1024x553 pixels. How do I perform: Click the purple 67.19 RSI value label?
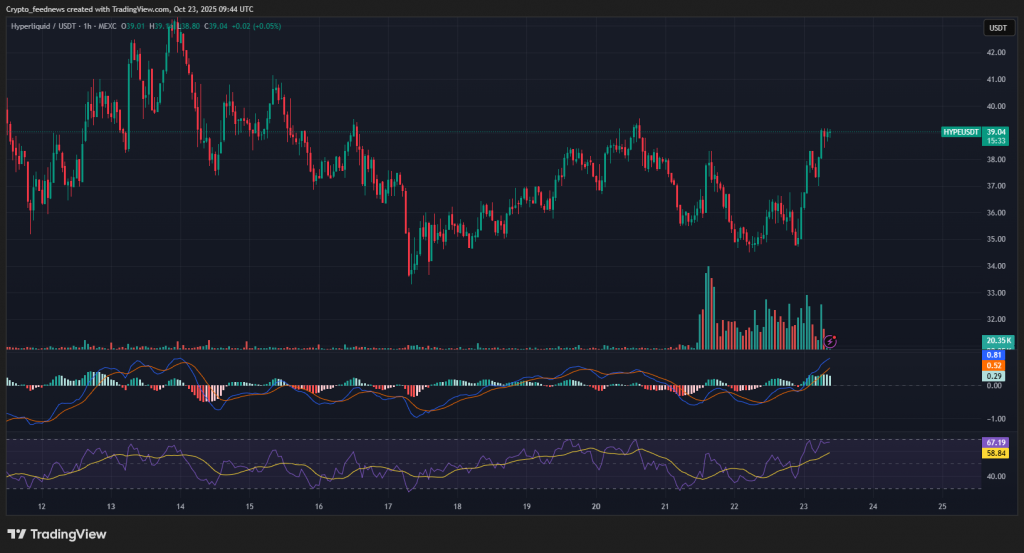tap(995, 442)
